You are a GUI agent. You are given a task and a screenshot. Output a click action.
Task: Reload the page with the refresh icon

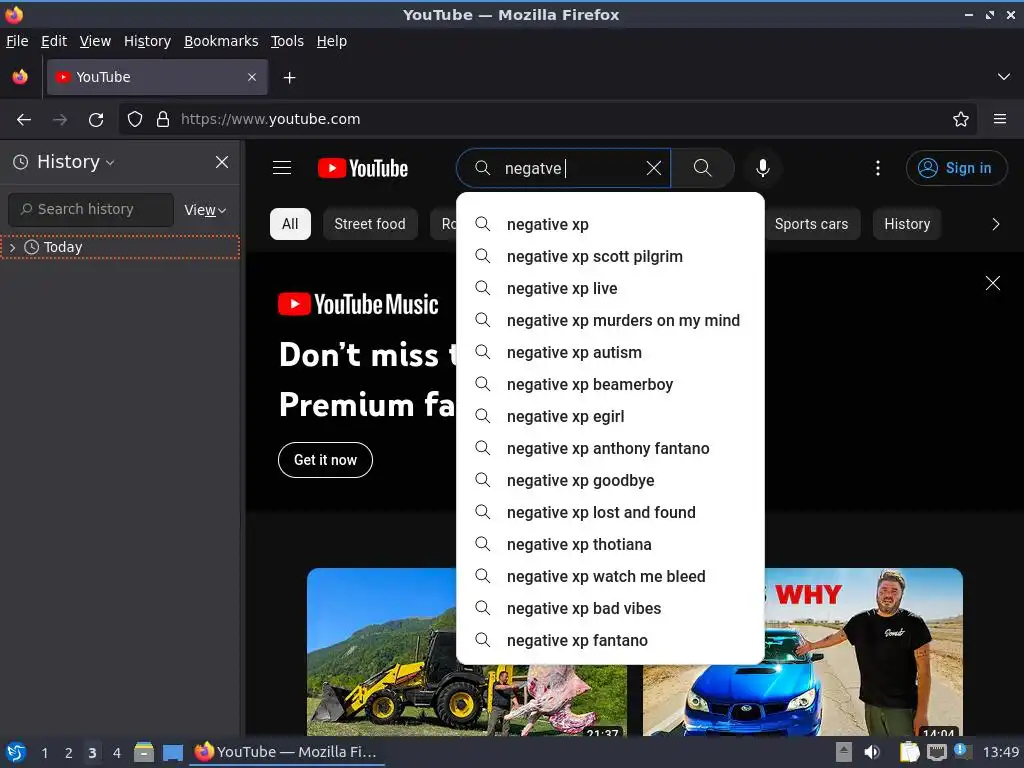click(96, 120)
